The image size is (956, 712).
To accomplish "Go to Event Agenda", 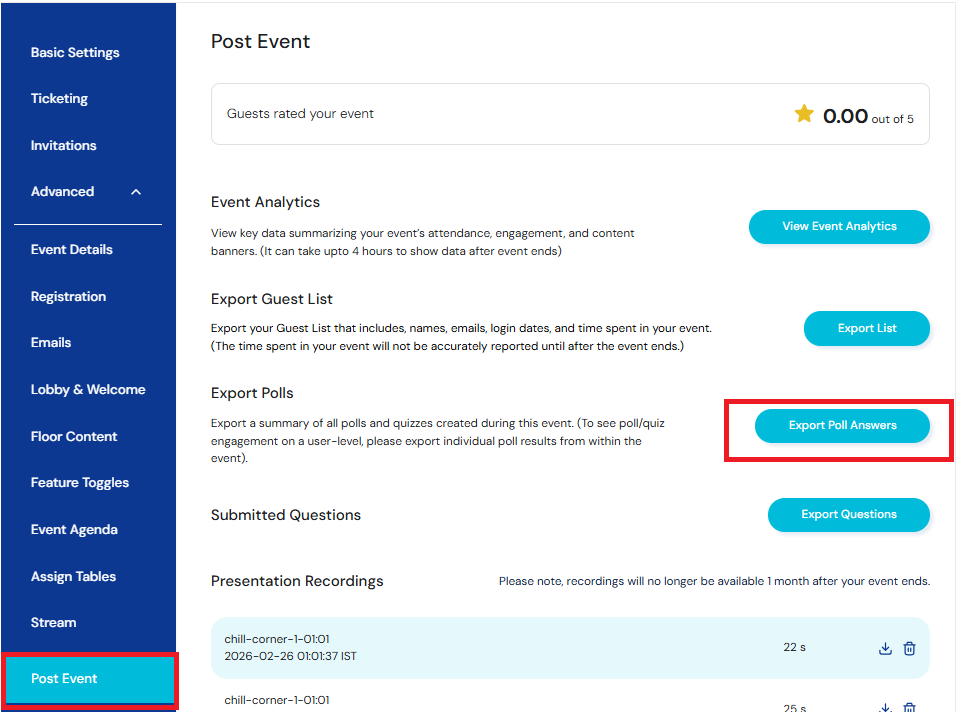I will point(74,529).
